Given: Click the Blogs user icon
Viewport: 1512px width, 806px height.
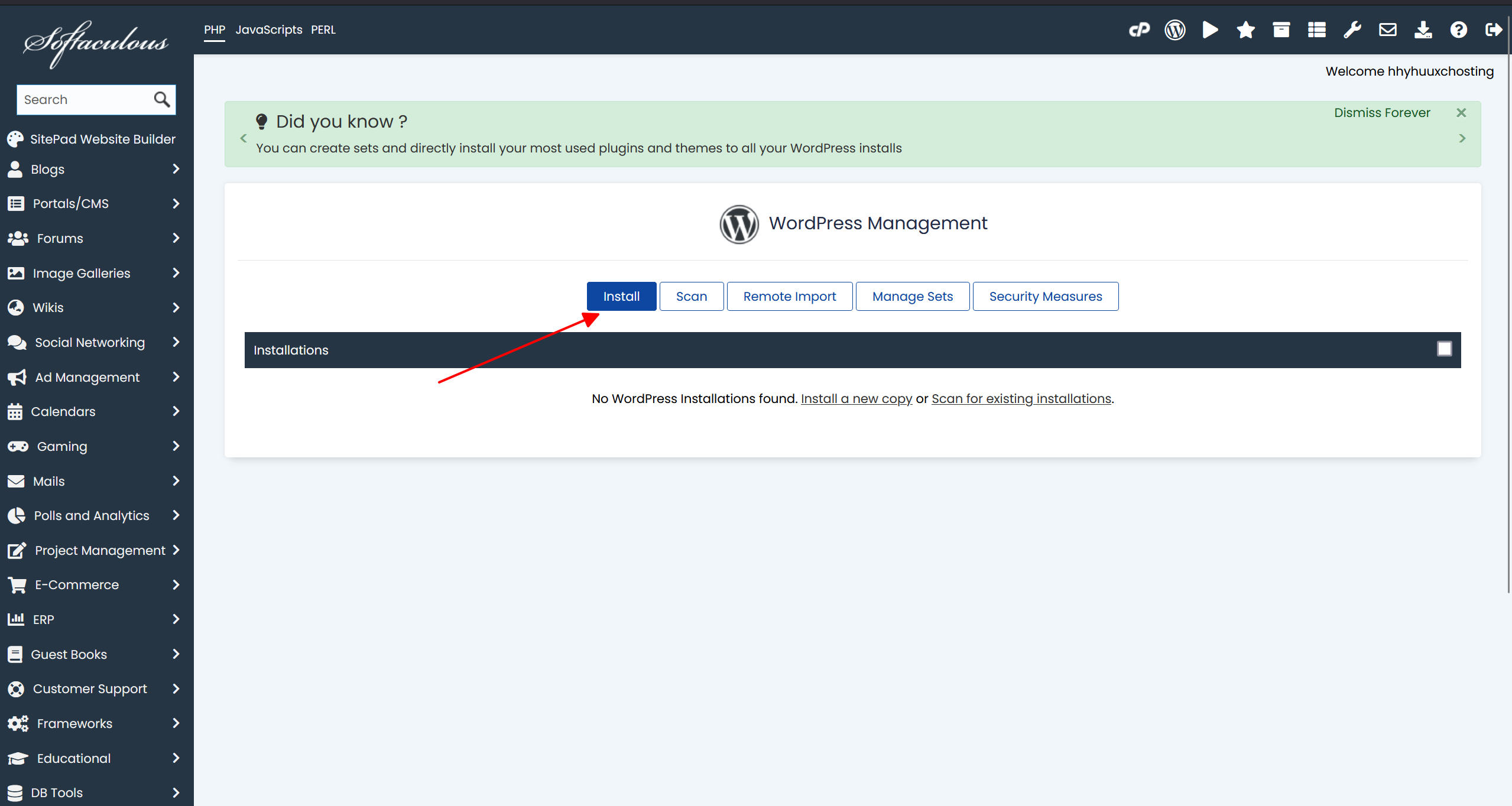Looking at the screenshot, I should pyautogui.click(x=15, y=170).
